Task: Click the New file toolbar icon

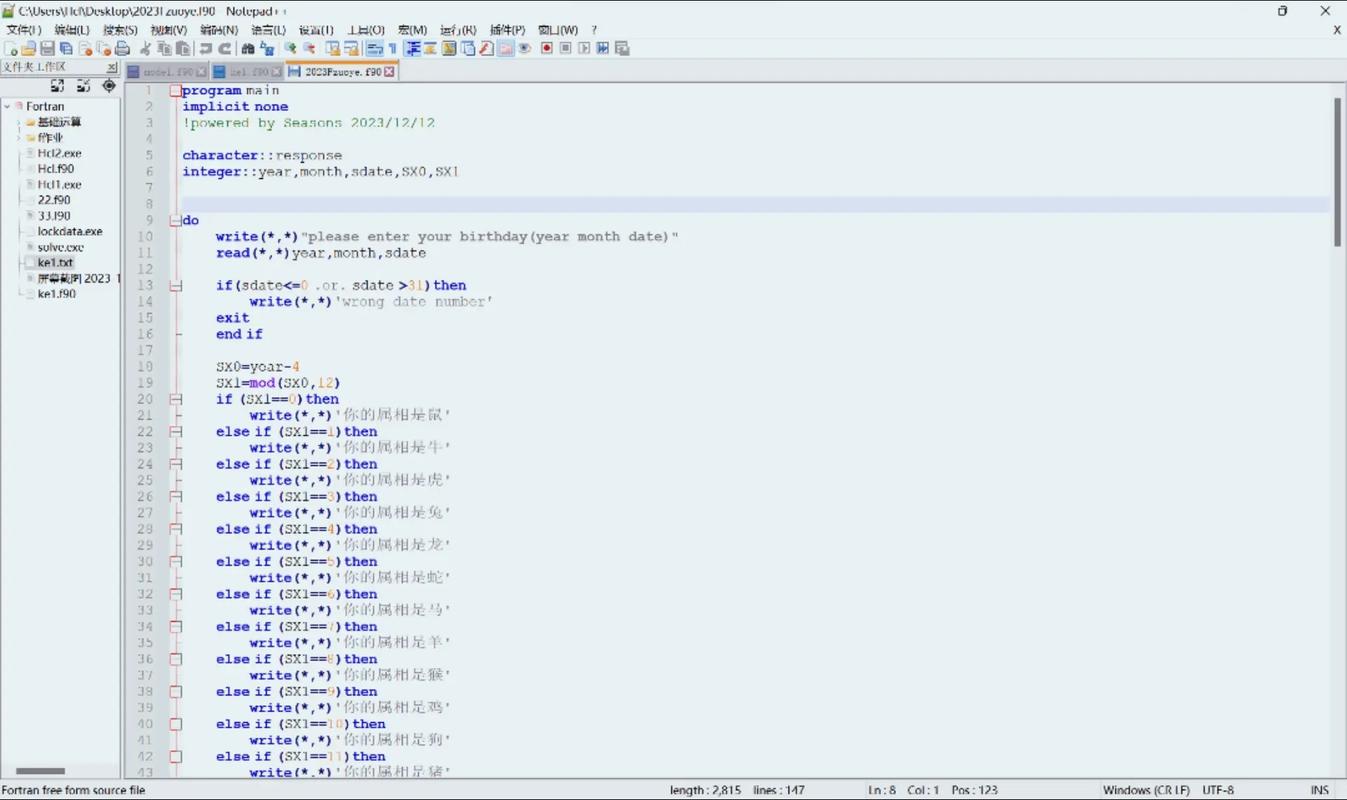Action: click(10, 48)
